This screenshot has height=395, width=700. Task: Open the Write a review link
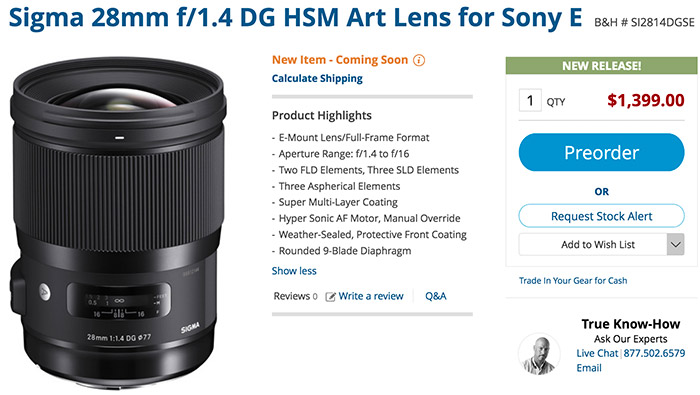(371, 296)
